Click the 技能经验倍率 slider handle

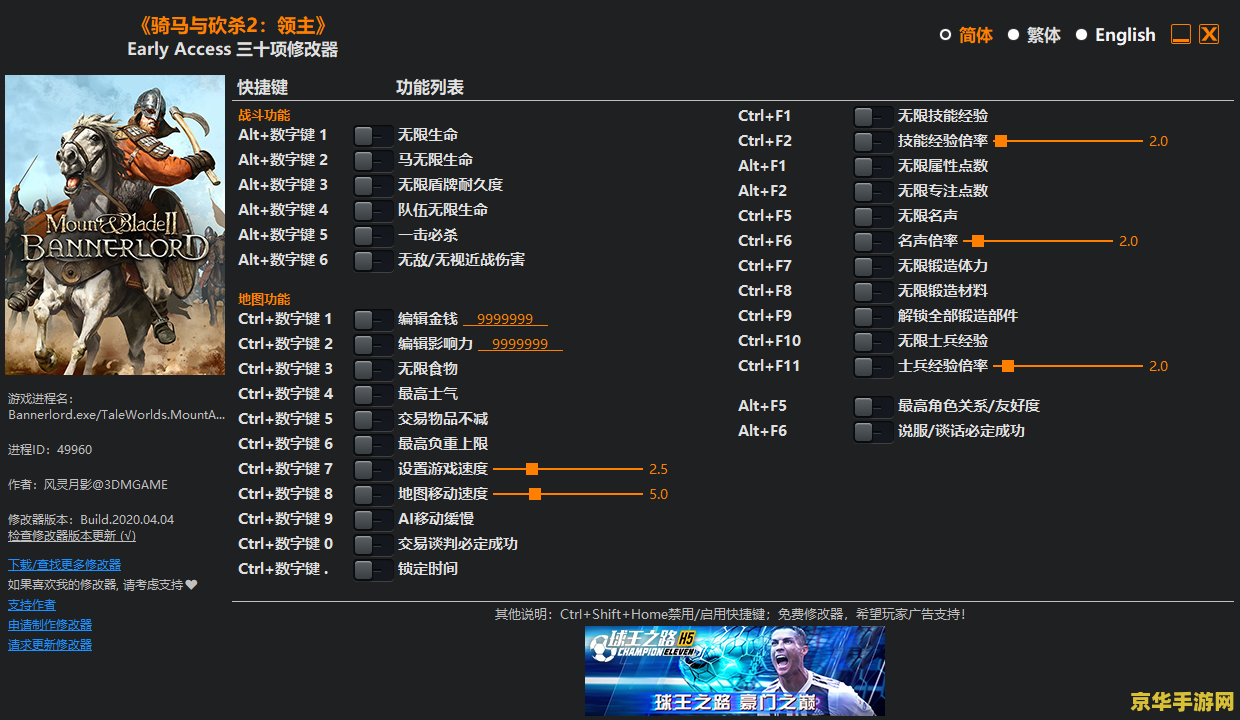(1000, 141)
